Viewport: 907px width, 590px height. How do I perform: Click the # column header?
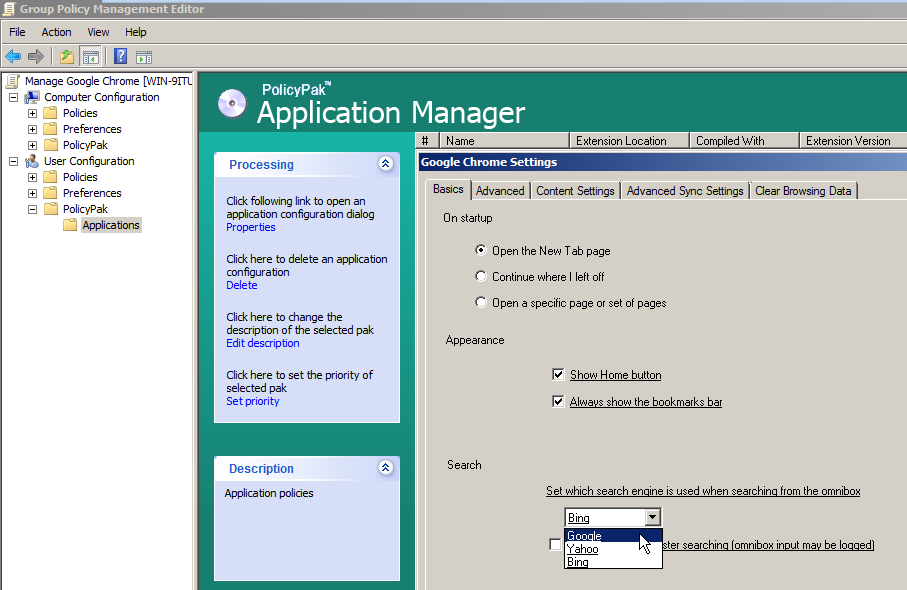(x=426, y=141)
